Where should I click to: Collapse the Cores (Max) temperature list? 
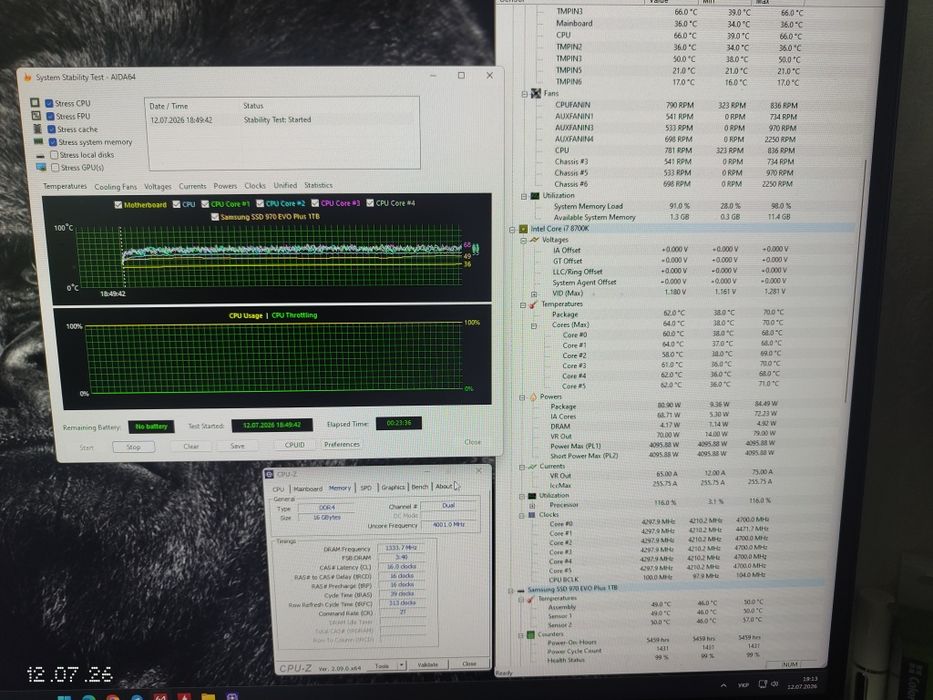tap(534, 326)
